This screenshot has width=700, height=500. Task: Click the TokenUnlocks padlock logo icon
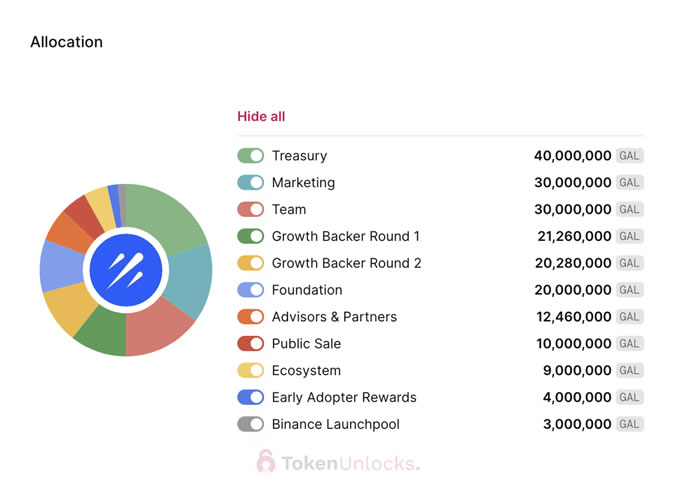(x=265, y=461)
